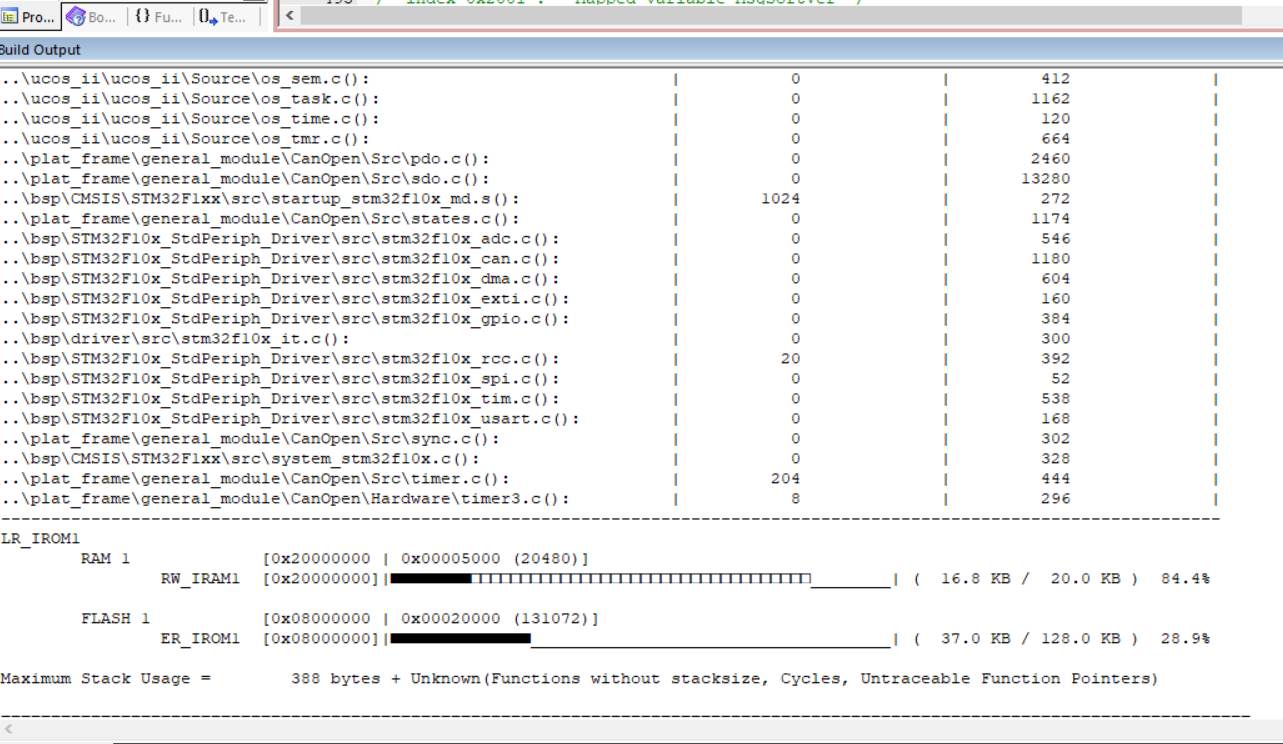
Task: Select the os_time.c() output line
Action: click(608, 118)
